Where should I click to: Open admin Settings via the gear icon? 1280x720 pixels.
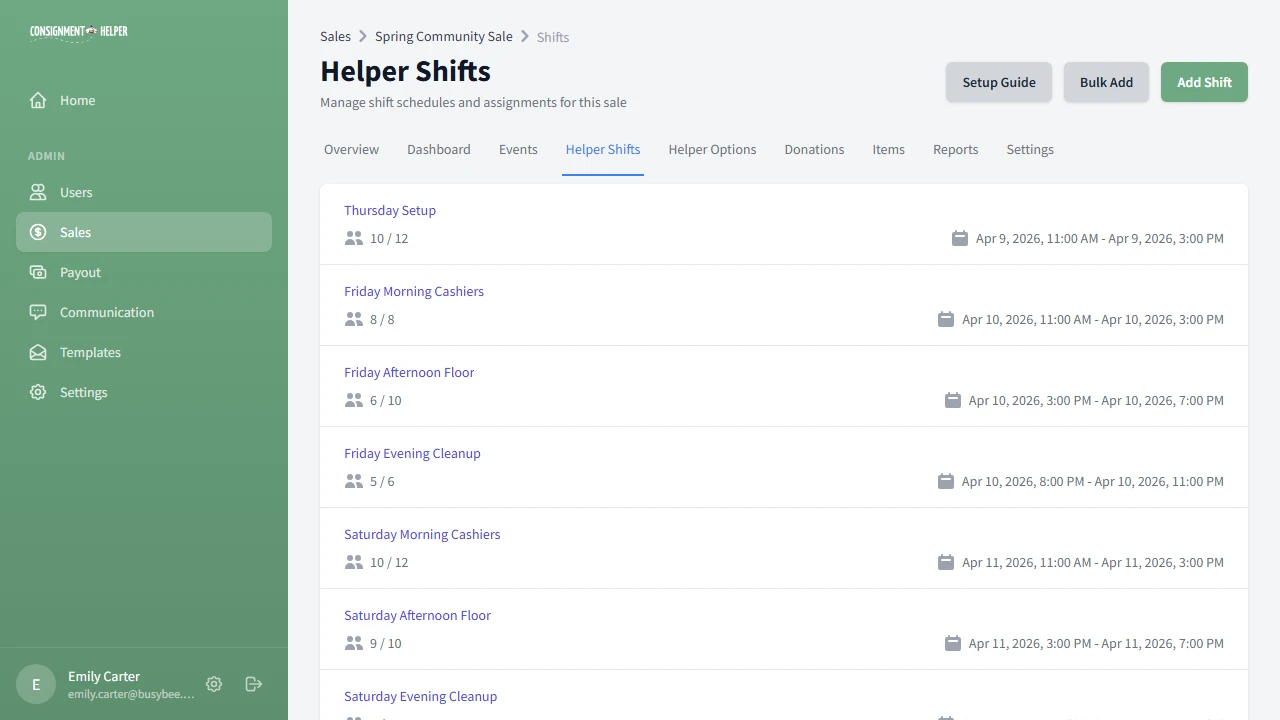pyautogui.click(x=37, y=392)
